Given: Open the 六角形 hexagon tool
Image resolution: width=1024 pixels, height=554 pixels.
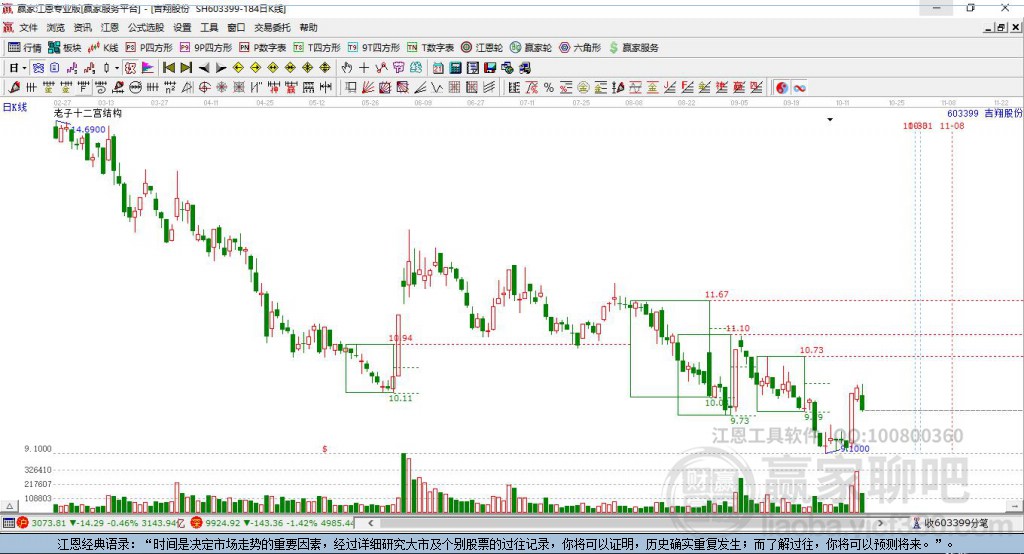Looking at the screenshot, I should point(580,48).
